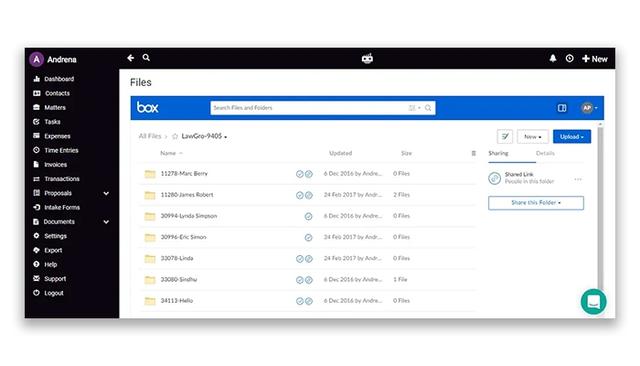Image resolution: width=640 pixels, height=366 pixels.
Task: Click the Shared Link icon
Action: [x=494, y=178]
